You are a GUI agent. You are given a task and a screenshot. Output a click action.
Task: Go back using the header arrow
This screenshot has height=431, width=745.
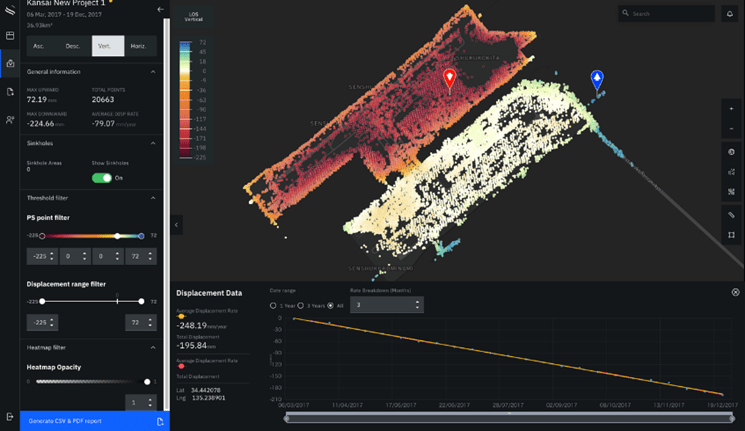point(161,9)
